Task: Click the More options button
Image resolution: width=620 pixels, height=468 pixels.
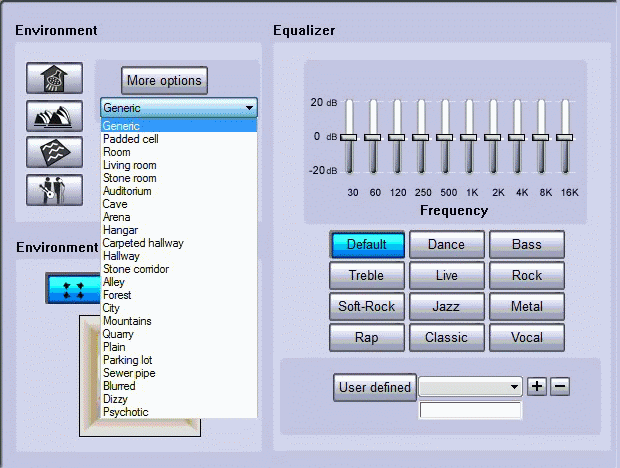Action: [x=164, y=80]
